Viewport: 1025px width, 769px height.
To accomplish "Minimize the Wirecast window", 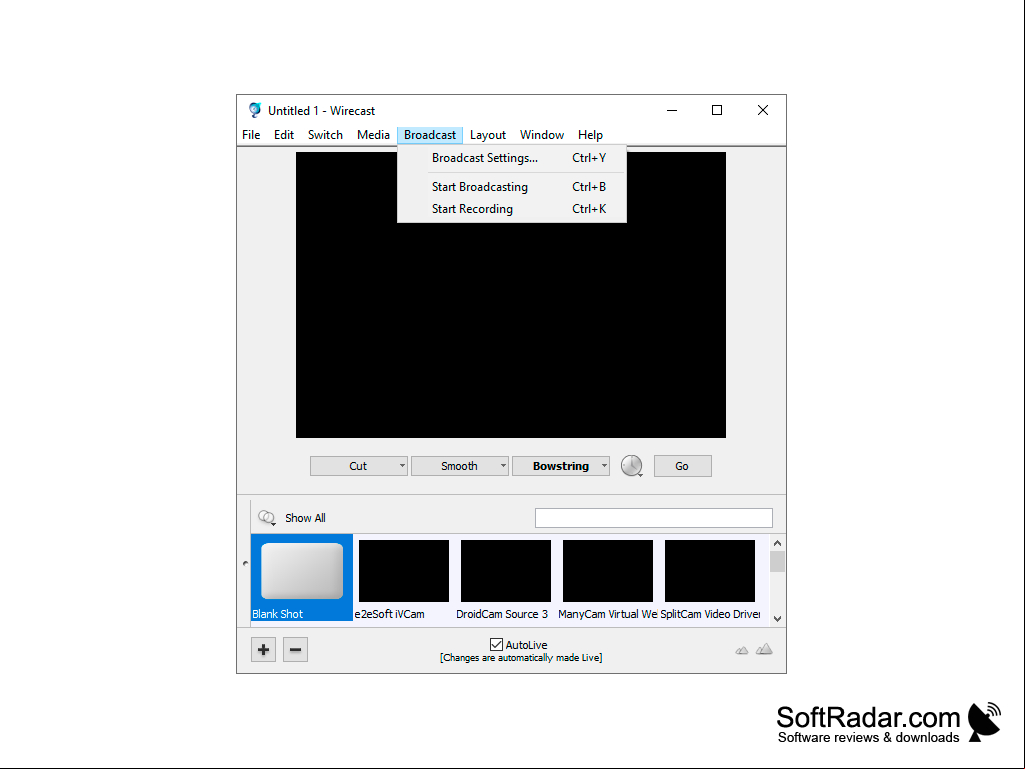I will [x=671, y=110].
